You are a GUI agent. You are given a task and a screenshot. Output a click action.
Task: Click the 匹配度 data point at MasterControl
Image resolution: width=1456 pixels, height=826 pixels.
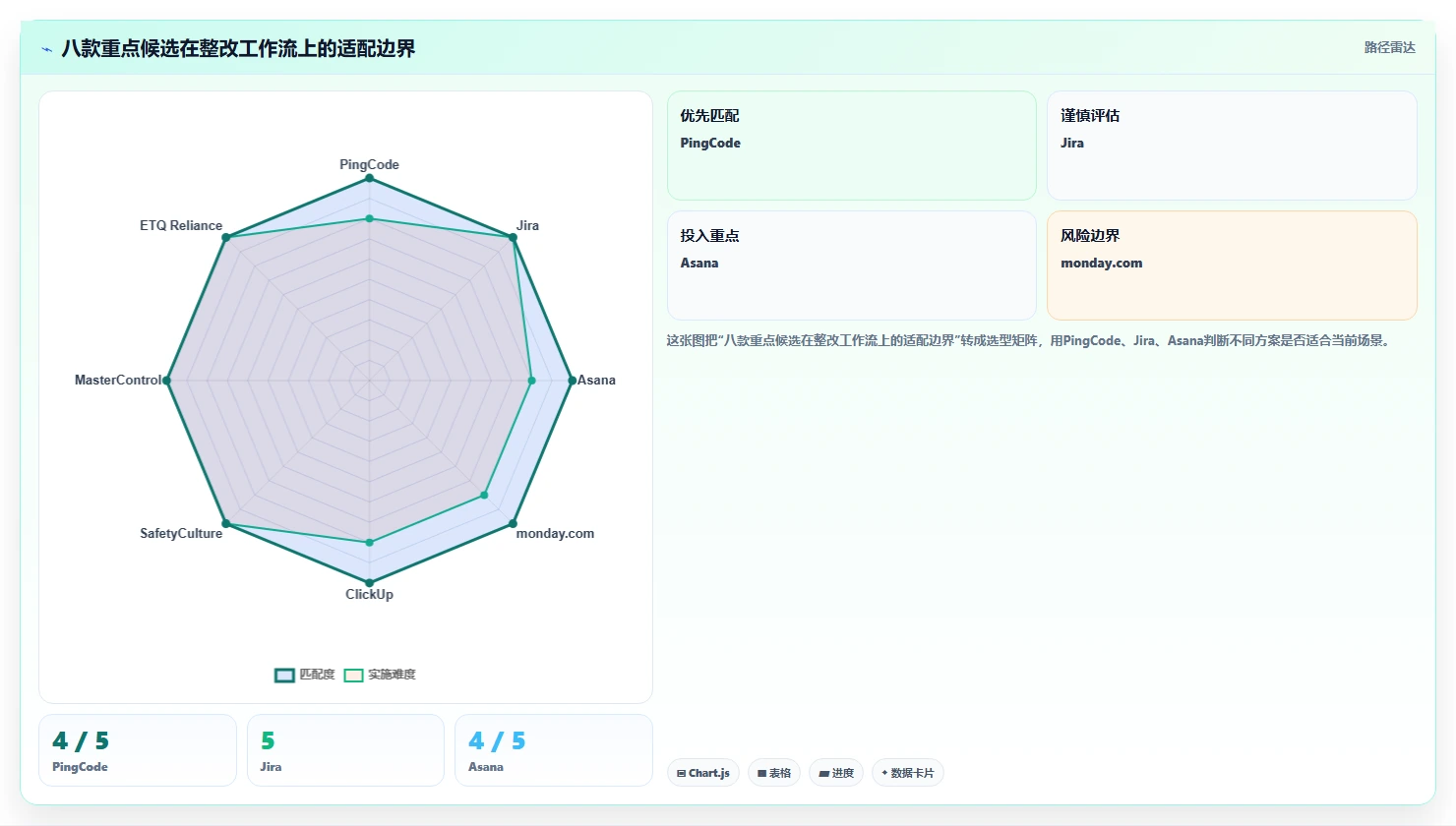(166, 380)
